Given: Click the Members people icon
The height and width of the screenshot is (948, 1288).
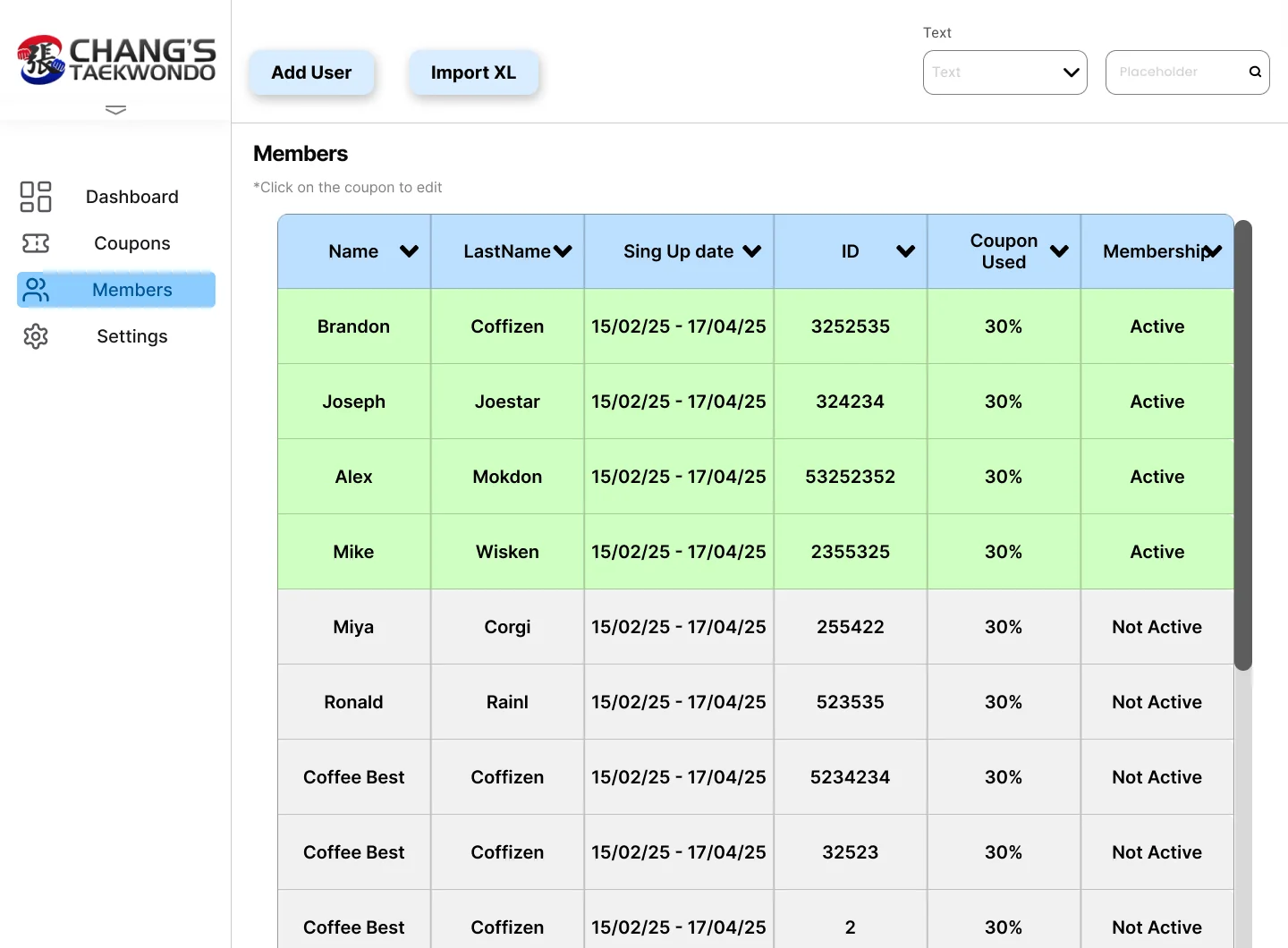Looking at the screenshot, I should (x=36, y=290).
